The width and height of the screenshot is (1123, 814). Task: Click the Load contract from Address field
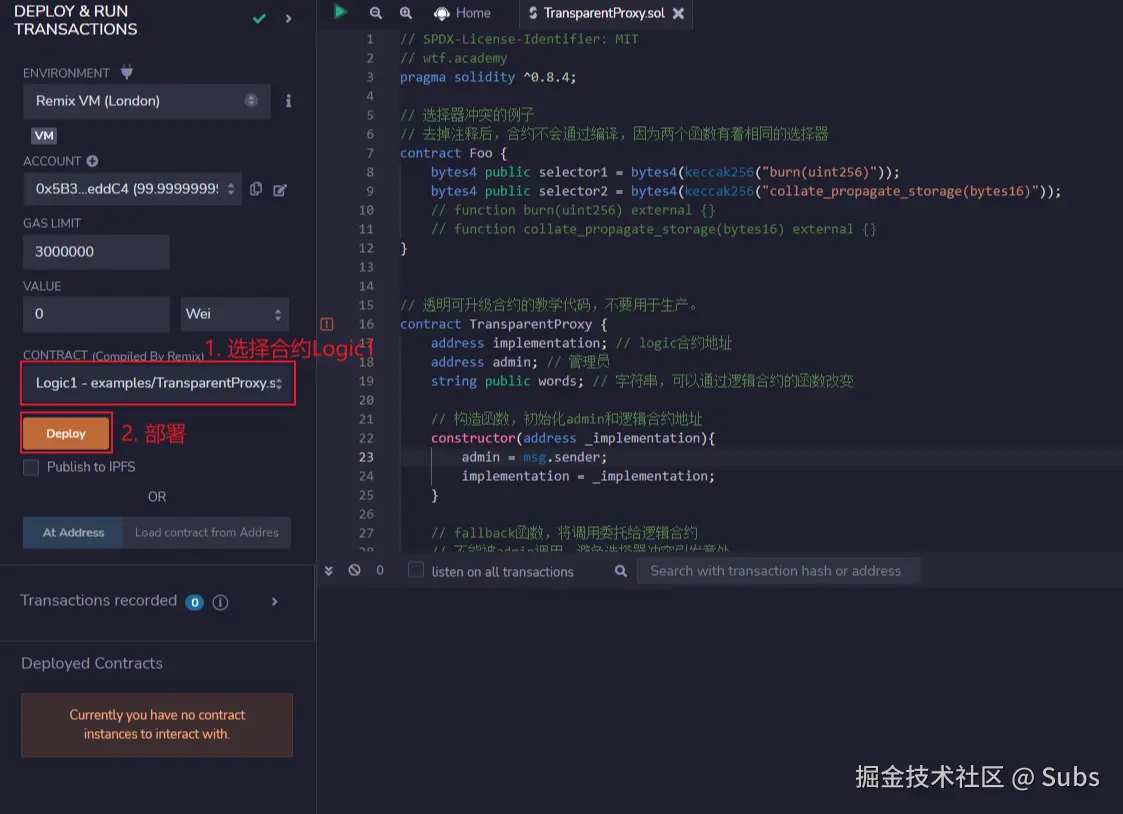coord(207,533)
